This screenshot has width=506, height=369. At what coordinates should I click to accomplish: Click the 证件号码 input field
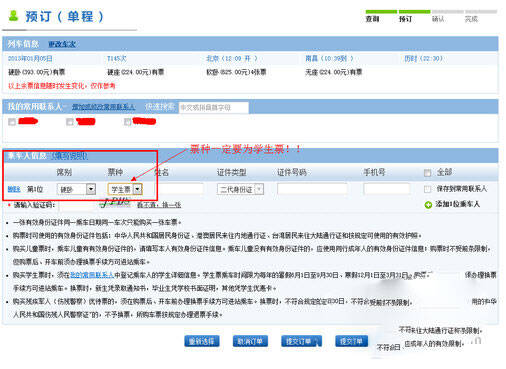coord(312,189)
